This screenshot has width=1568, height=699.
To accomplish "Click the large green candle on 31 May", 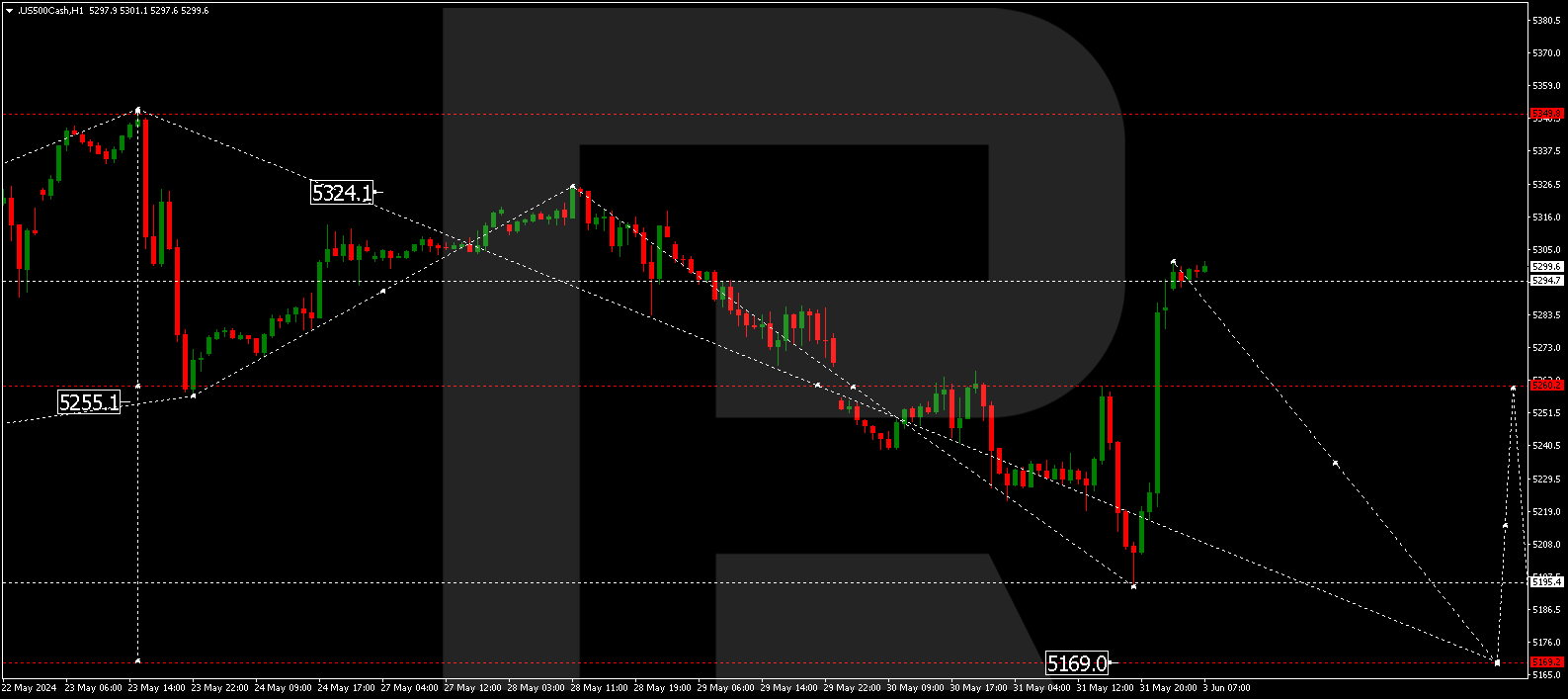I will pyautogui.click(x=1157, y=402).
